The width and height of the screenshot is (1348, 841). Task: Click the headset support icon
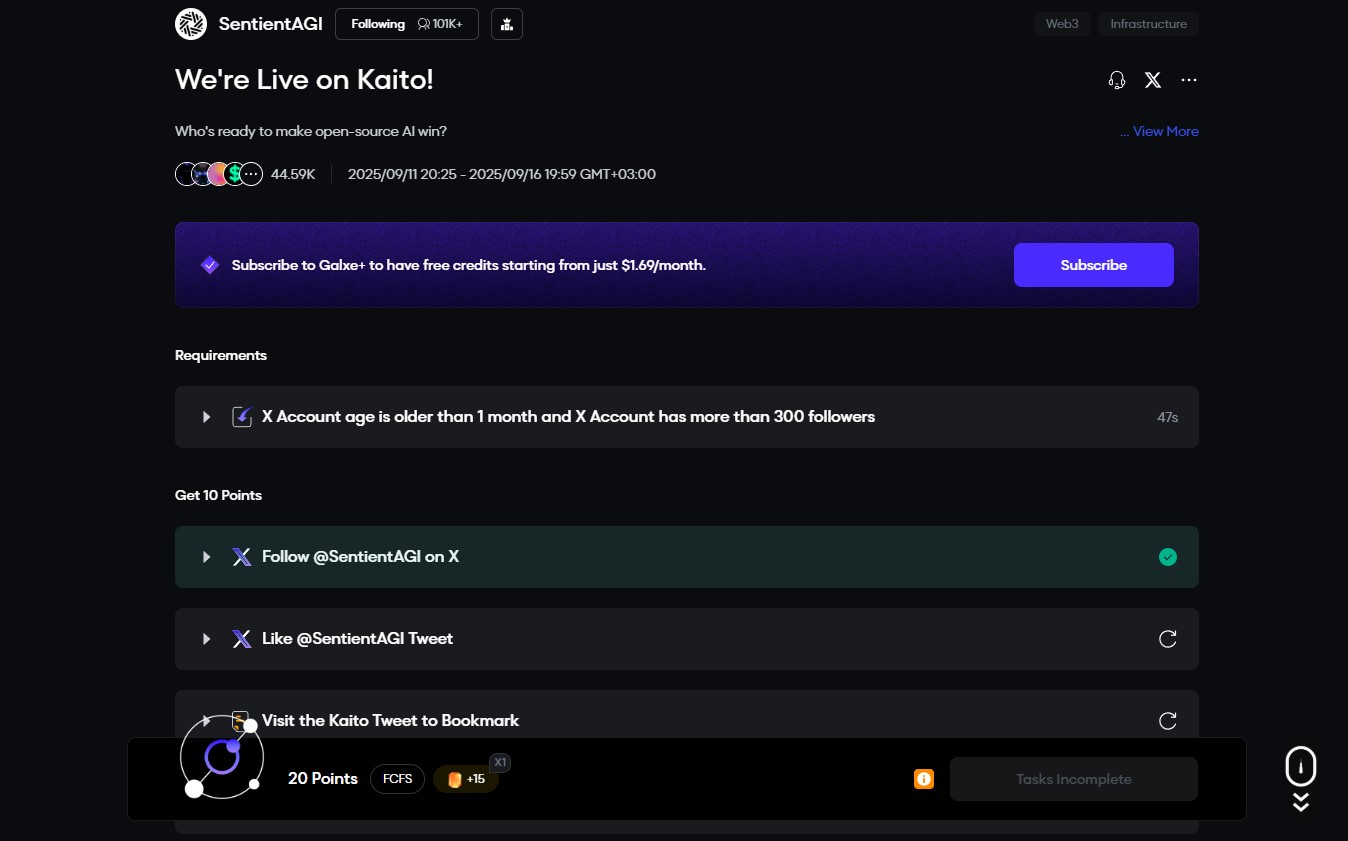(1117, 80)
